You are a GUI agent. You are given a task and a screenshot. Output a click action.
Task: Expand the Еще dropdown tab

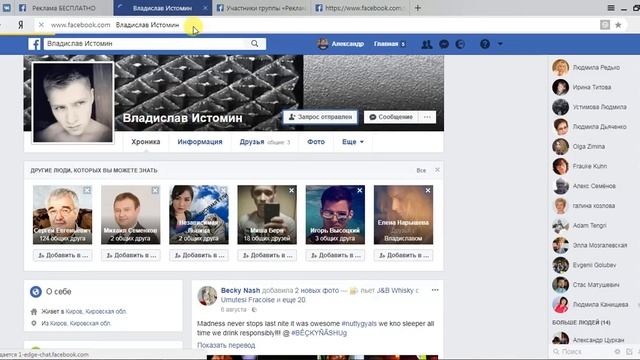[x=353, y=142]
